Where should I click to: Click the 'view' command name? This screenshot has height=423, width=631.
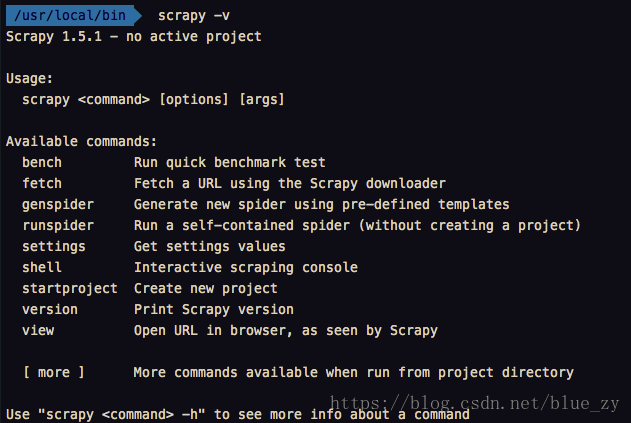[38, 330]
